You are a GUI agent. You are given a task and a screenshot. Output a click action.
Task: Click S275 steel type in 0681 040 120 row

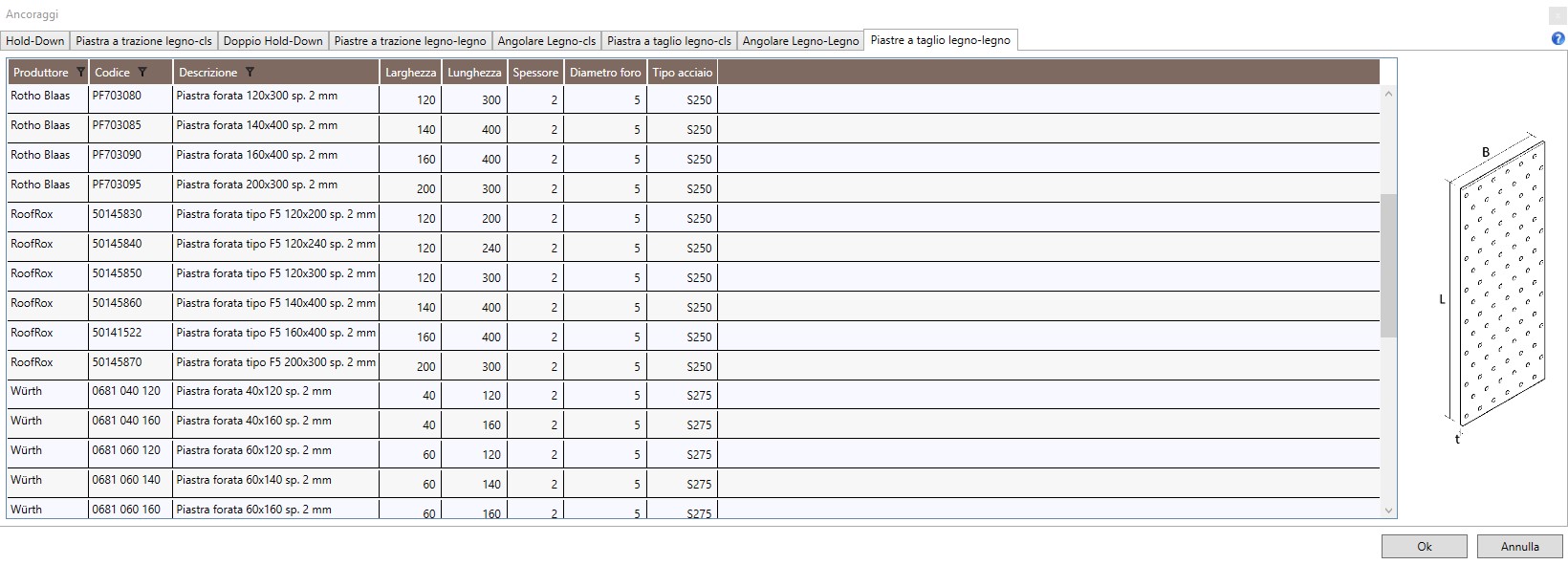tap(699, 395)
